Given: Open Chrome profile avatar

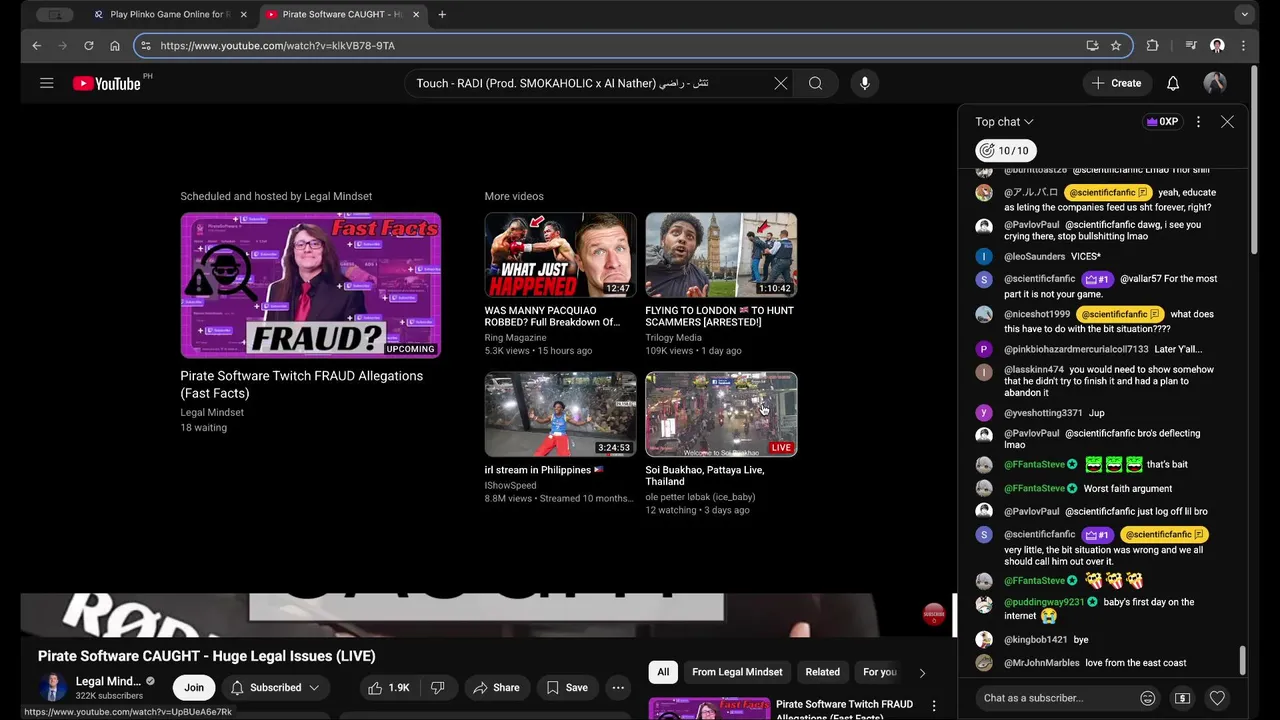Looking at the screenshot, I should pyautogui.click(x=1217, y=46).
